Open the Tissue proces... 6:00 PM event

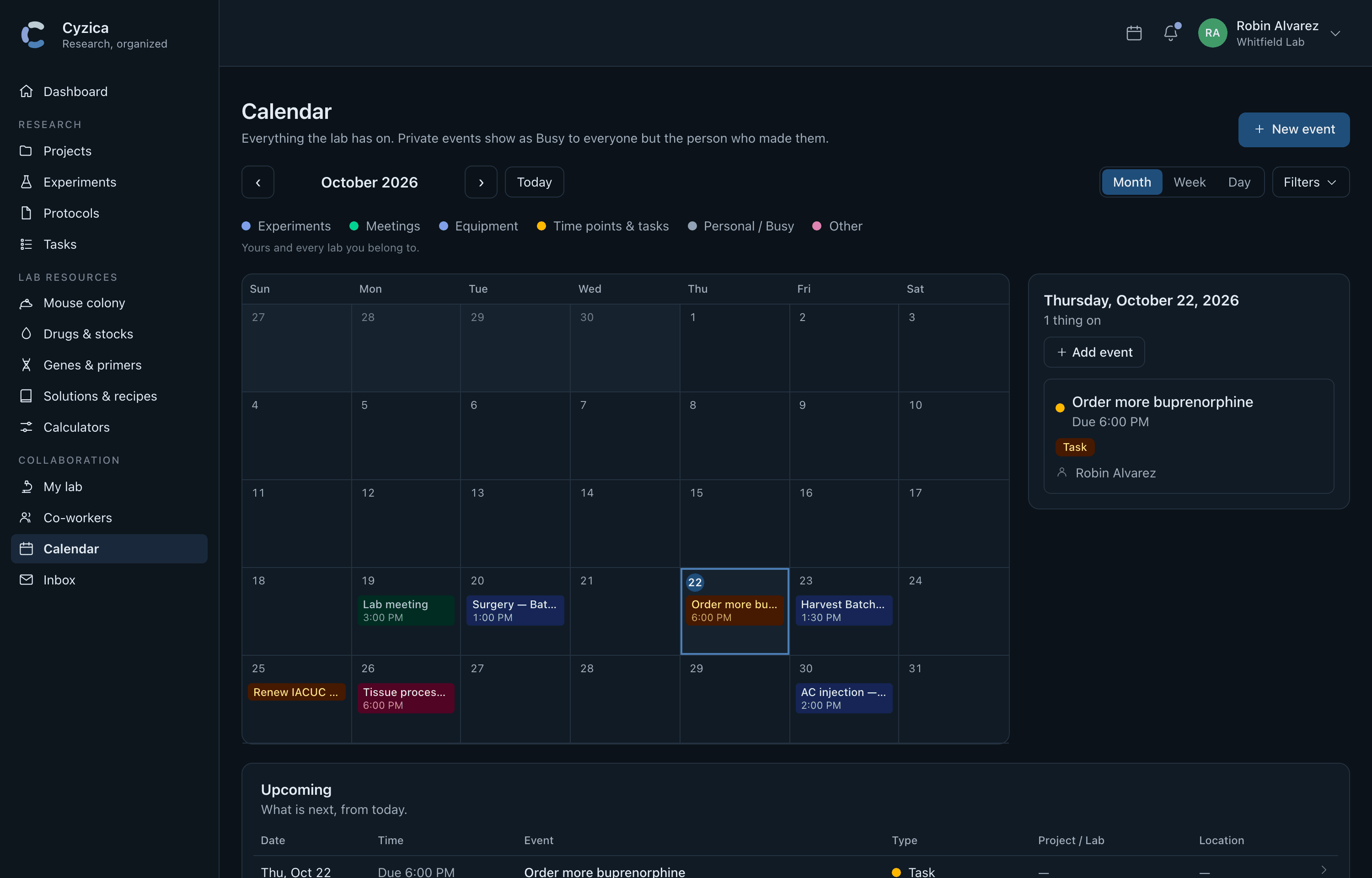(x=406, y=698)
